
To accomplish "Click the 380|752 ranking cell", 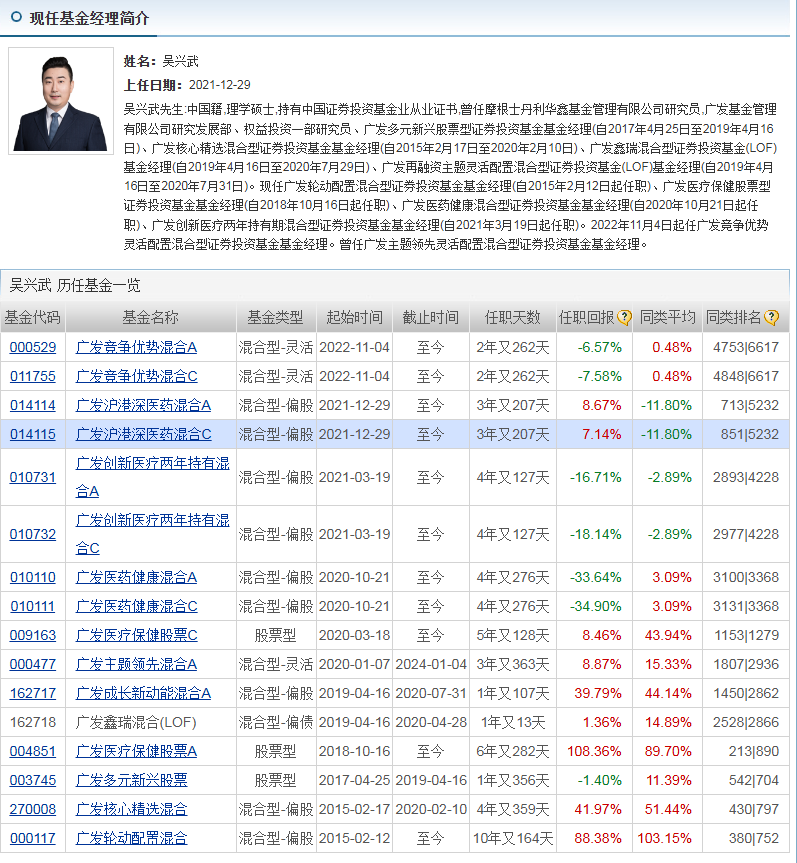I will pyautogui.click(x=754, y=839).
